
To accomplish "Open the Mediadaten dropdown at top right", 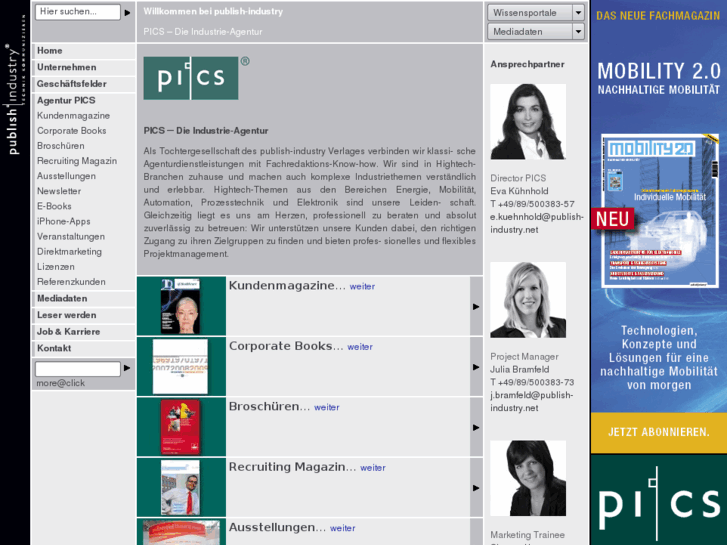I will [x=536, y=32].
